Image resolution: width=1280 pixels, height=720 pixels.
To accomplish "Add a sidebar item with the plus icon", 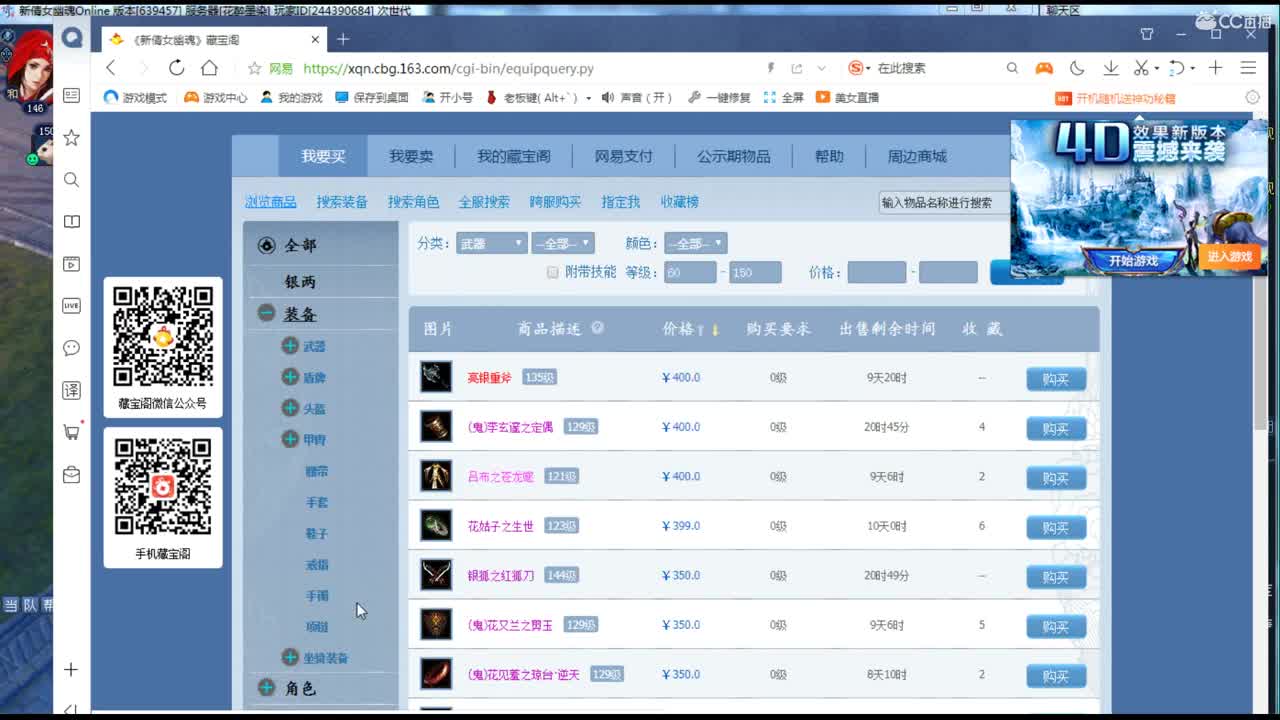I will coord(71,669).
